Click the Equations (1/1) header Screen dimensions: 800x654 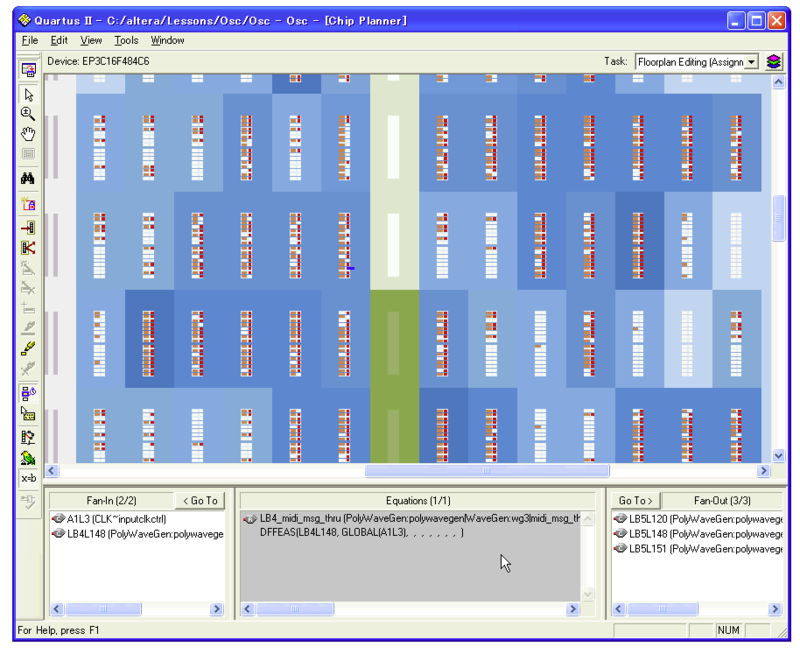[x=418, y=500]
